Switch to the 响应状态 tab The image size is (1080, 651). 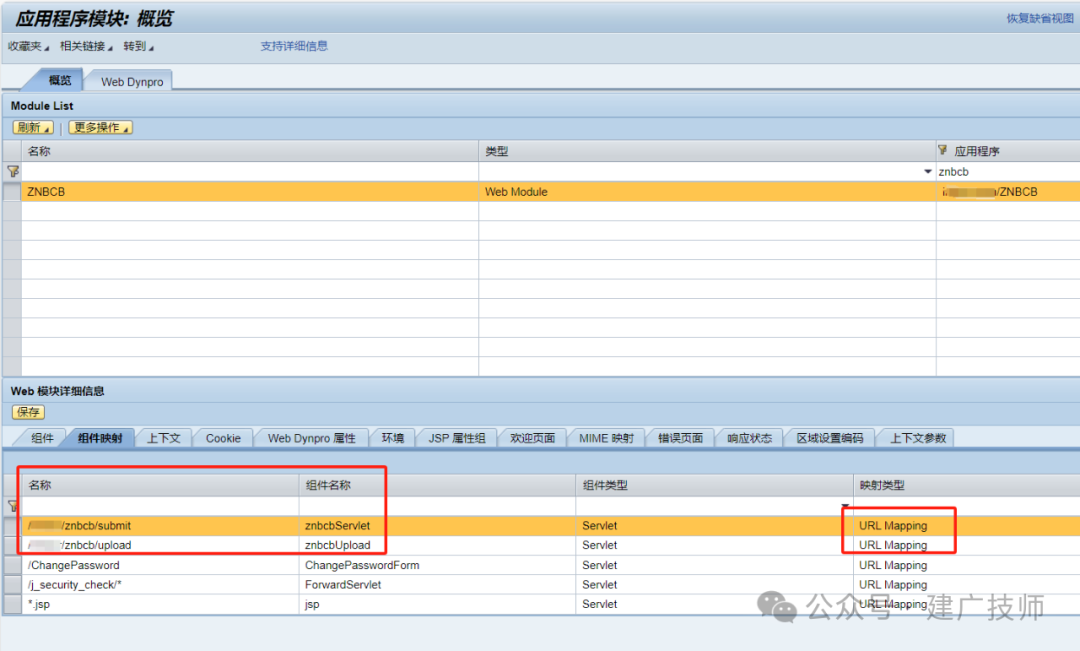coord(749,438)
